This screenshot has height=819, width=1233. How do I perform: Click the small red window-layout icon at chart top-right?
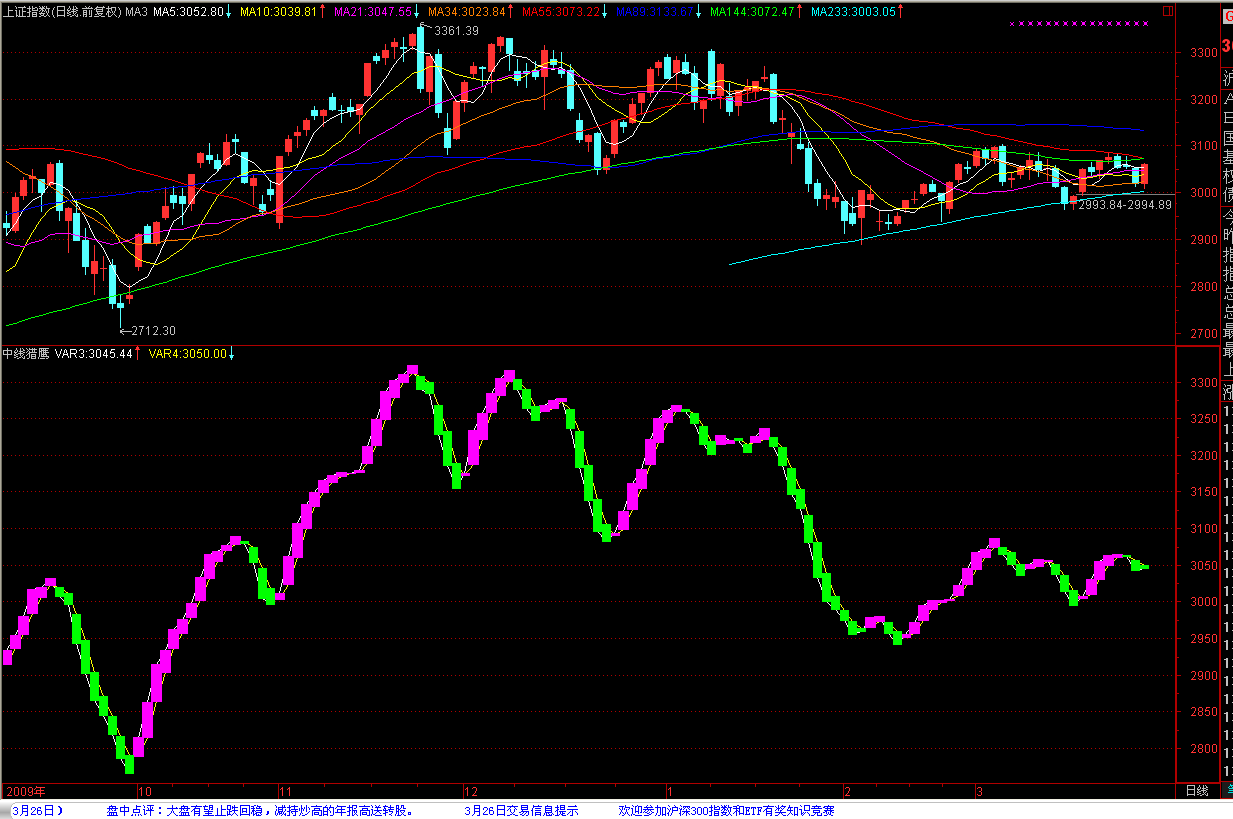tap(1167, 12)
